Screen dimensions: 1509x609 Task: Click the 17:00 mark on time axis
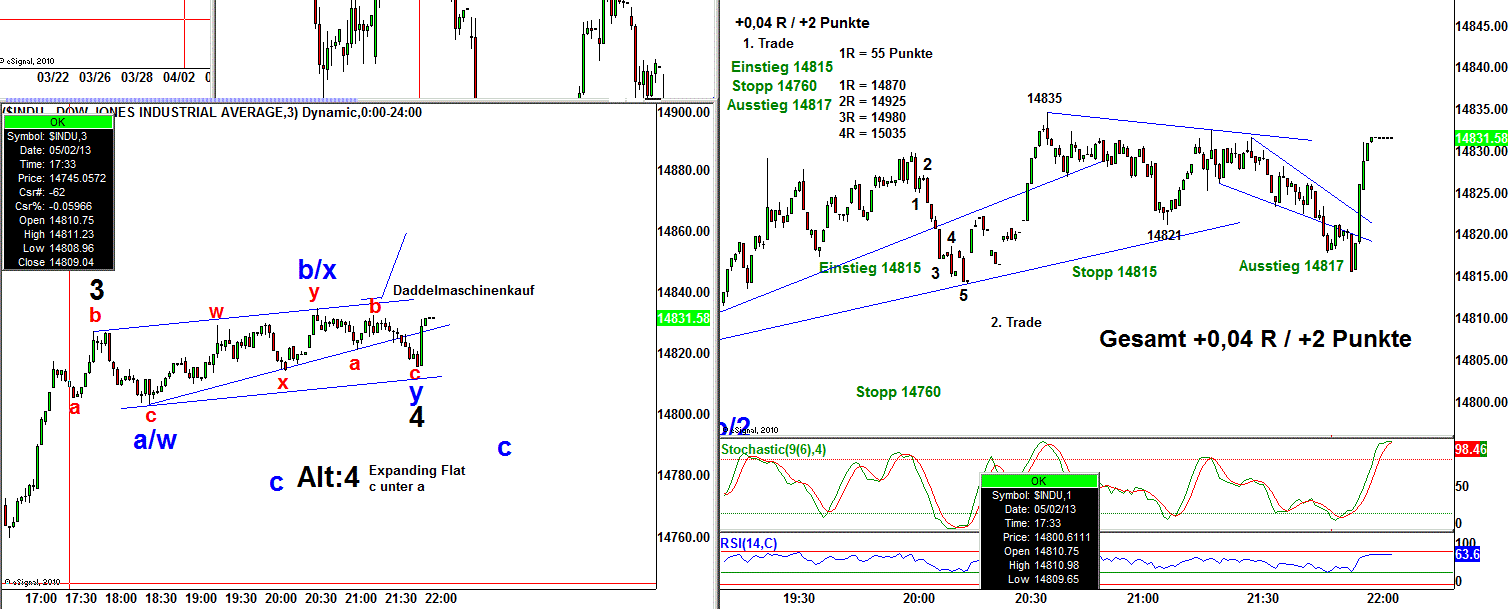[x=41, y=598]
